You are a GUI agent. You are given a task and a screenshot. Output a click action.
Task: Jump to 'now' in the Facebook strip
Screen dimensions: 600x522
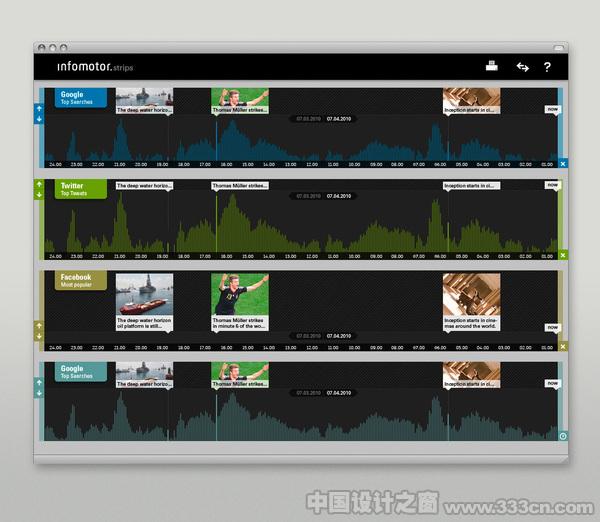[553, 328]
